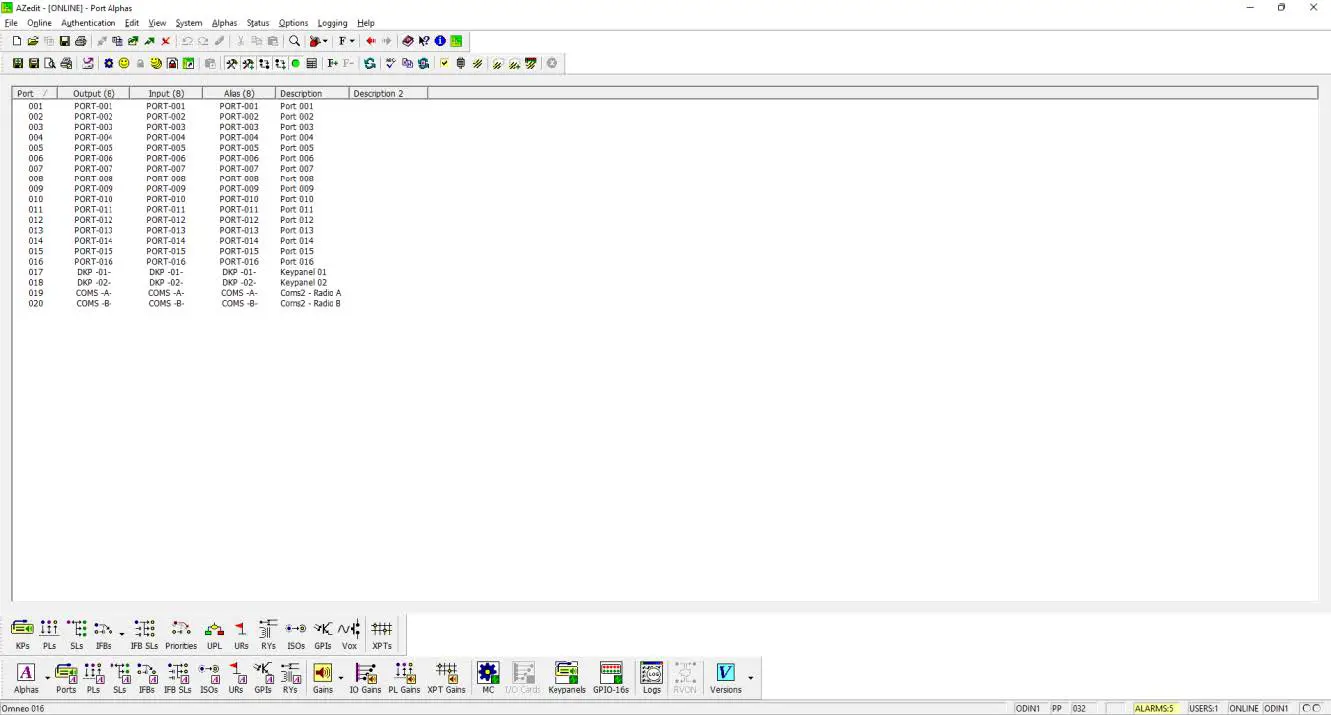Screen dimensions: 1331x715
Task: Select the Coms2 - Radio B description
Action: click(310, 303)
